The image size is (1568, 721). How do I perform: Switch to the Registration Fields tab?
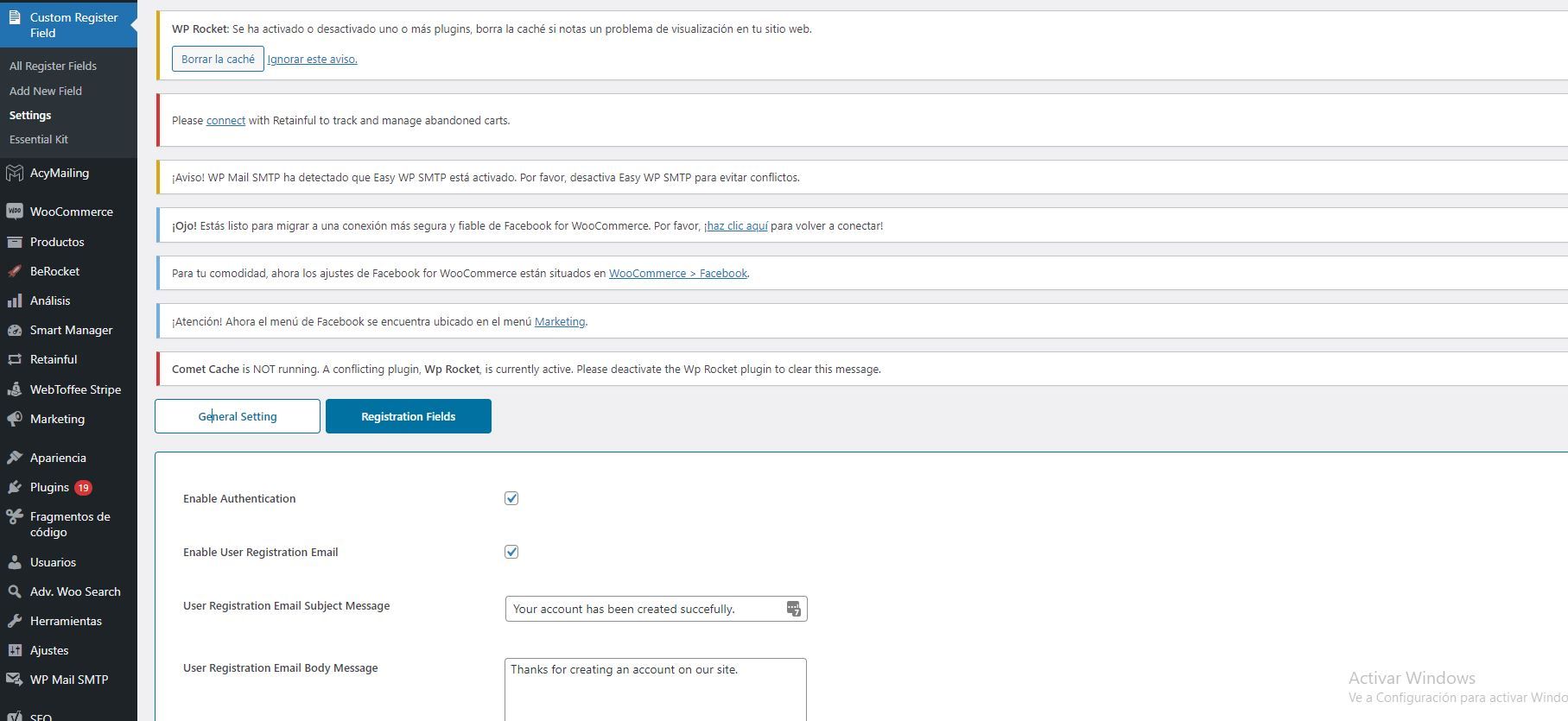coord(409,416)
